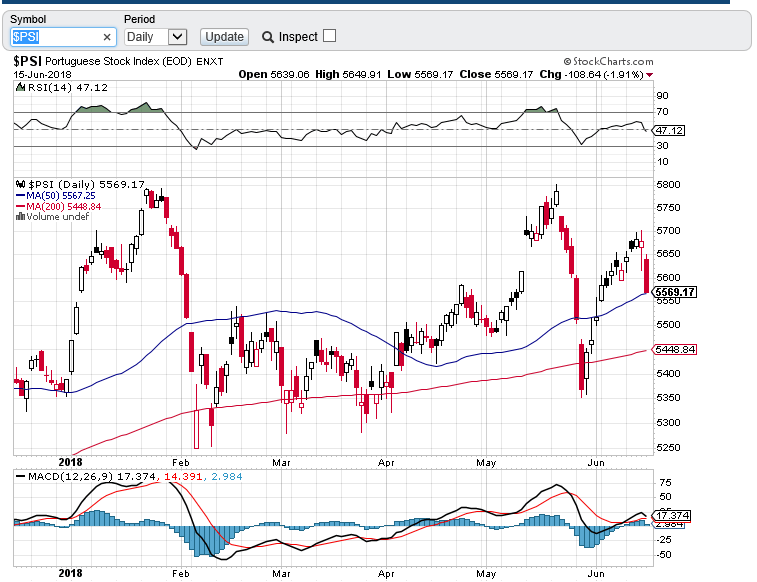This screenshot has height=582, width=757.
Task: Click the 'Close 5569.17' value
Action: click(x=496, y=74)
